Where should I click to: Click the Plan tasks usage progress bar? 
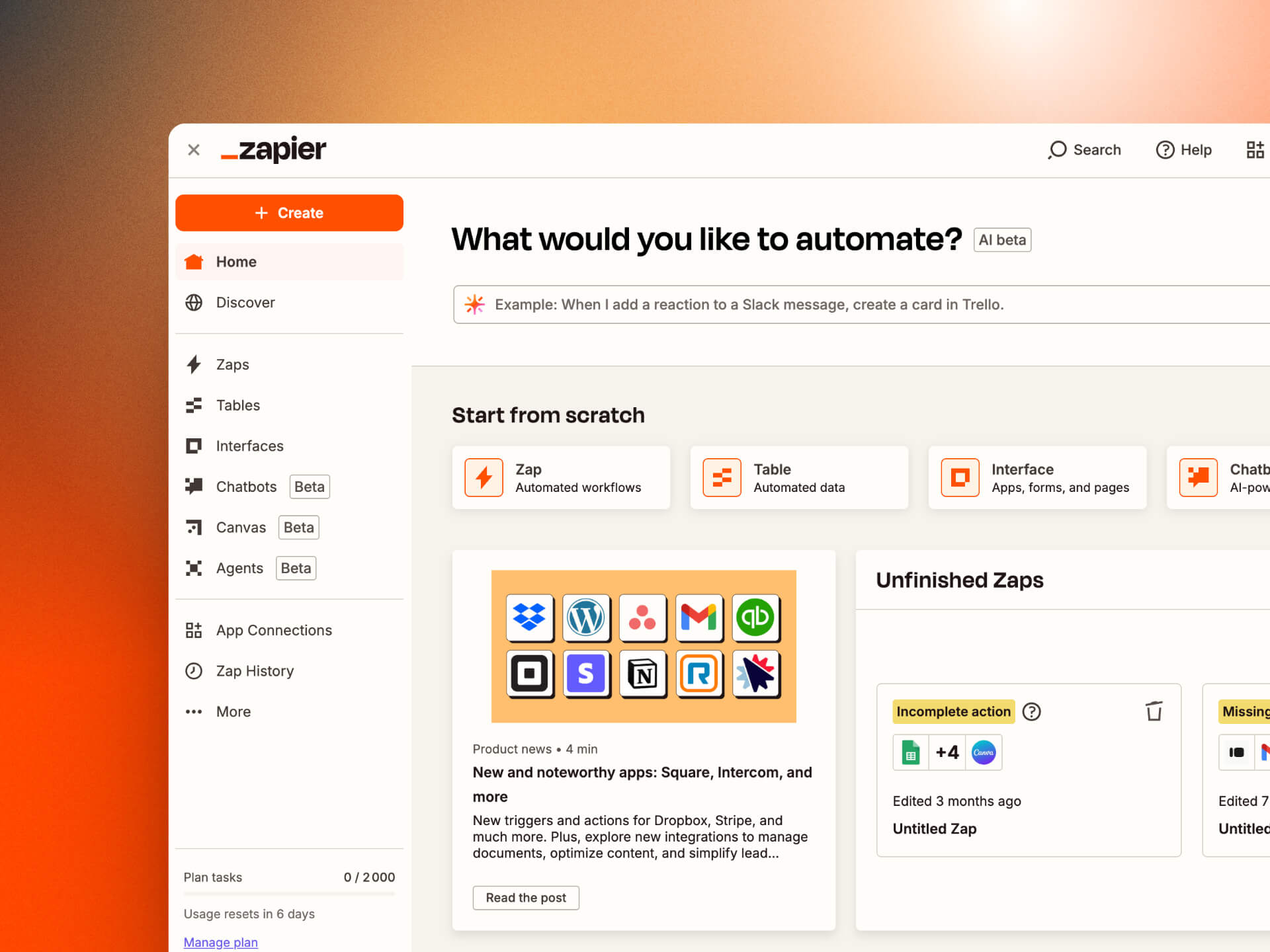tap(289, 894)
